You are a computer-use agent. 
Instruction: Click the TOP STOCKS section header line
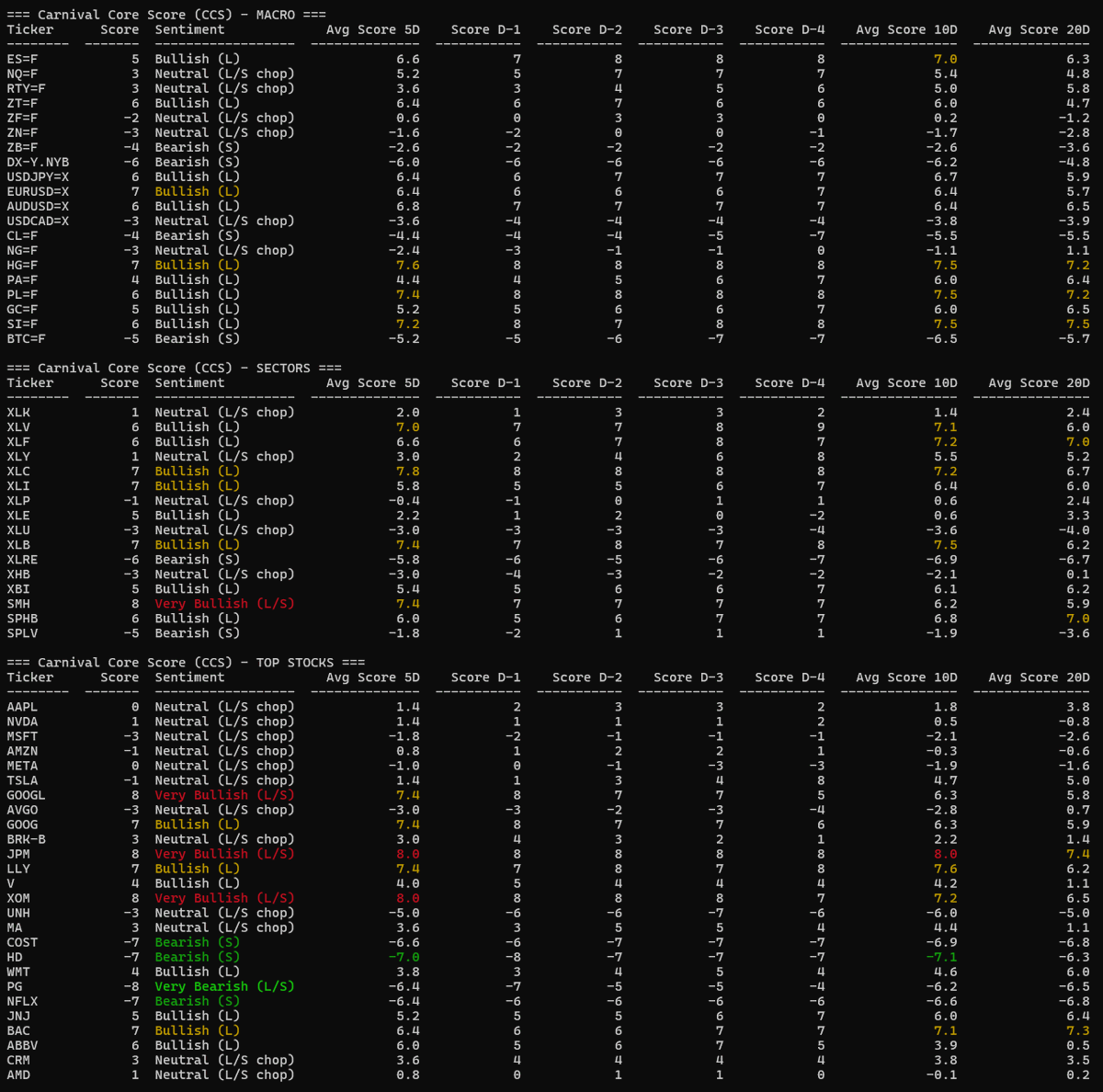point(186,662)
